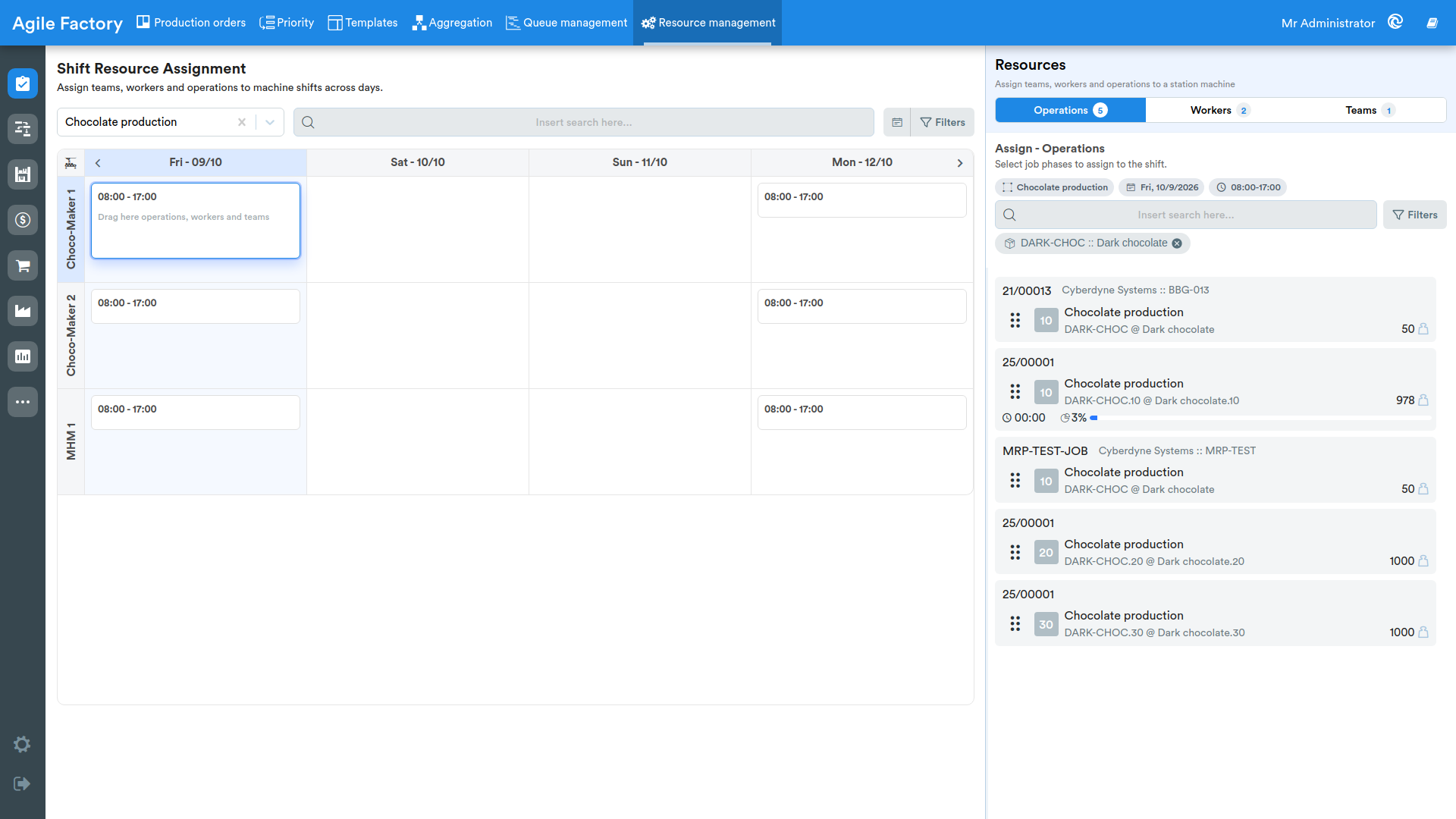
Task: Click the Fri, 10/9/2026 date chip
Action: point(1163,187)
